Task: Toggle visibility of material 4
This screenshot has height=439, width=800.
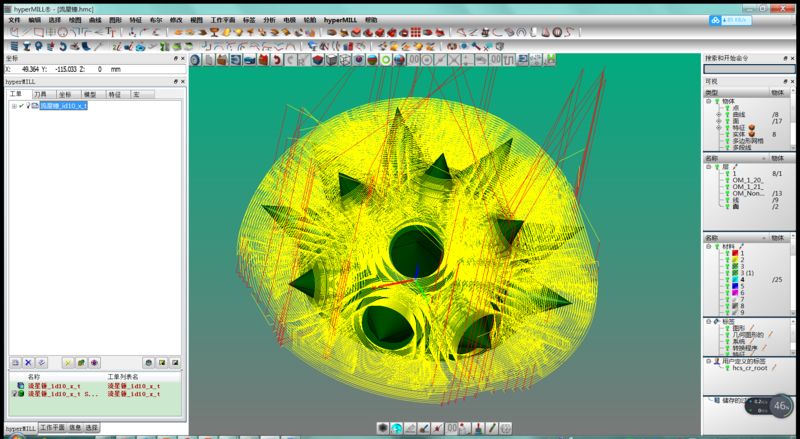Action: (x=728, y=280)
